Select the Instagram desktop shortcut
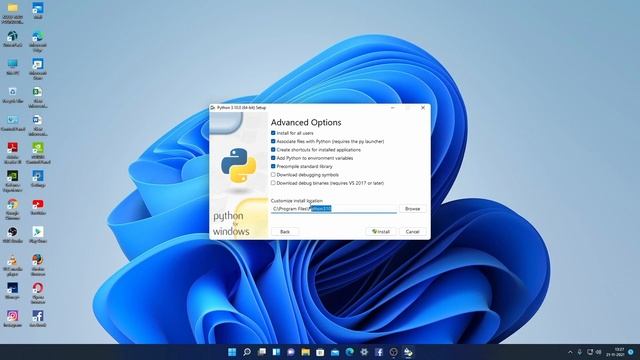This screenshot has height=360, width=640. tap(13, 319)
